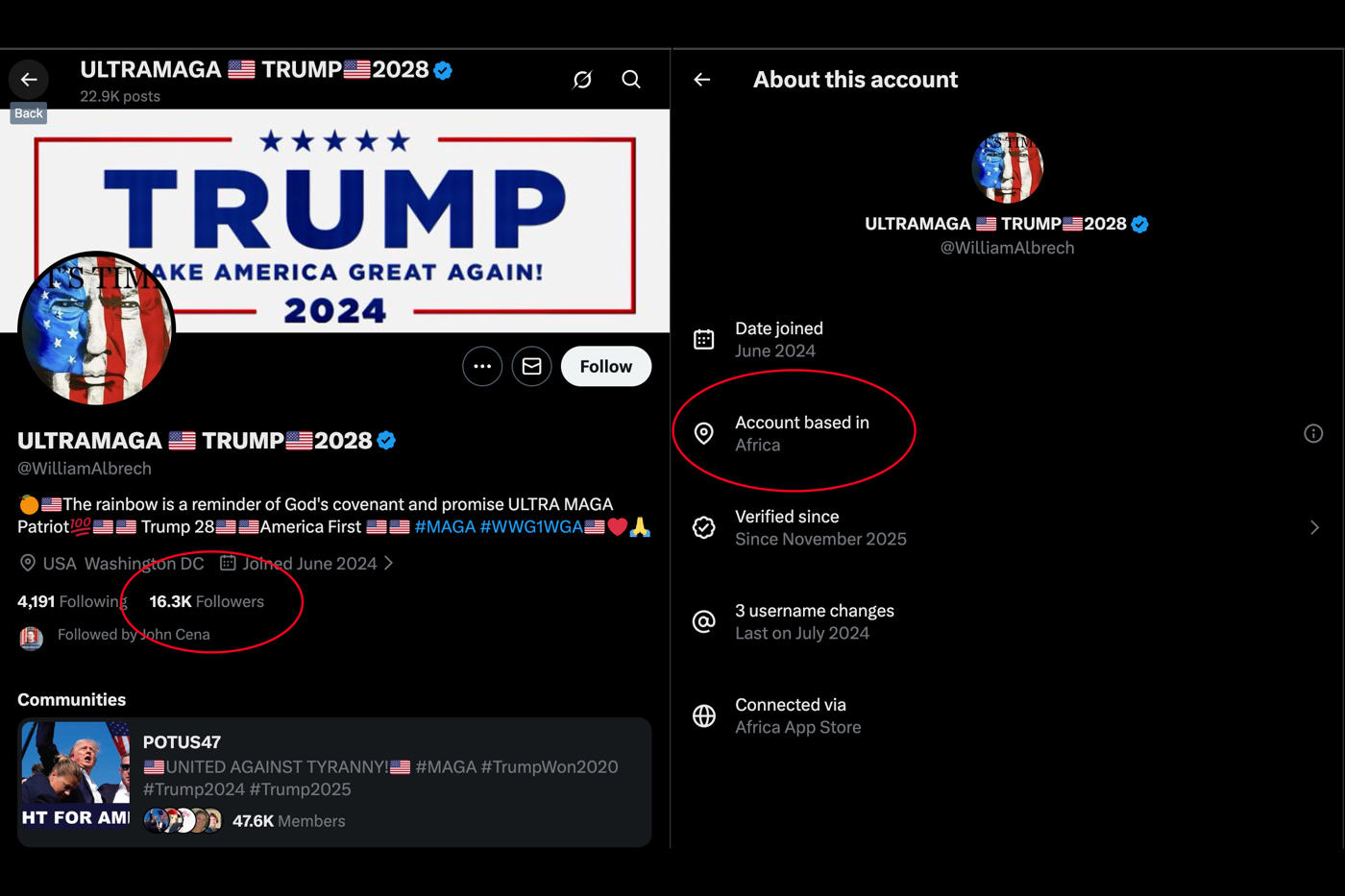Open the Direct Message envelope icon

(531, 366)
